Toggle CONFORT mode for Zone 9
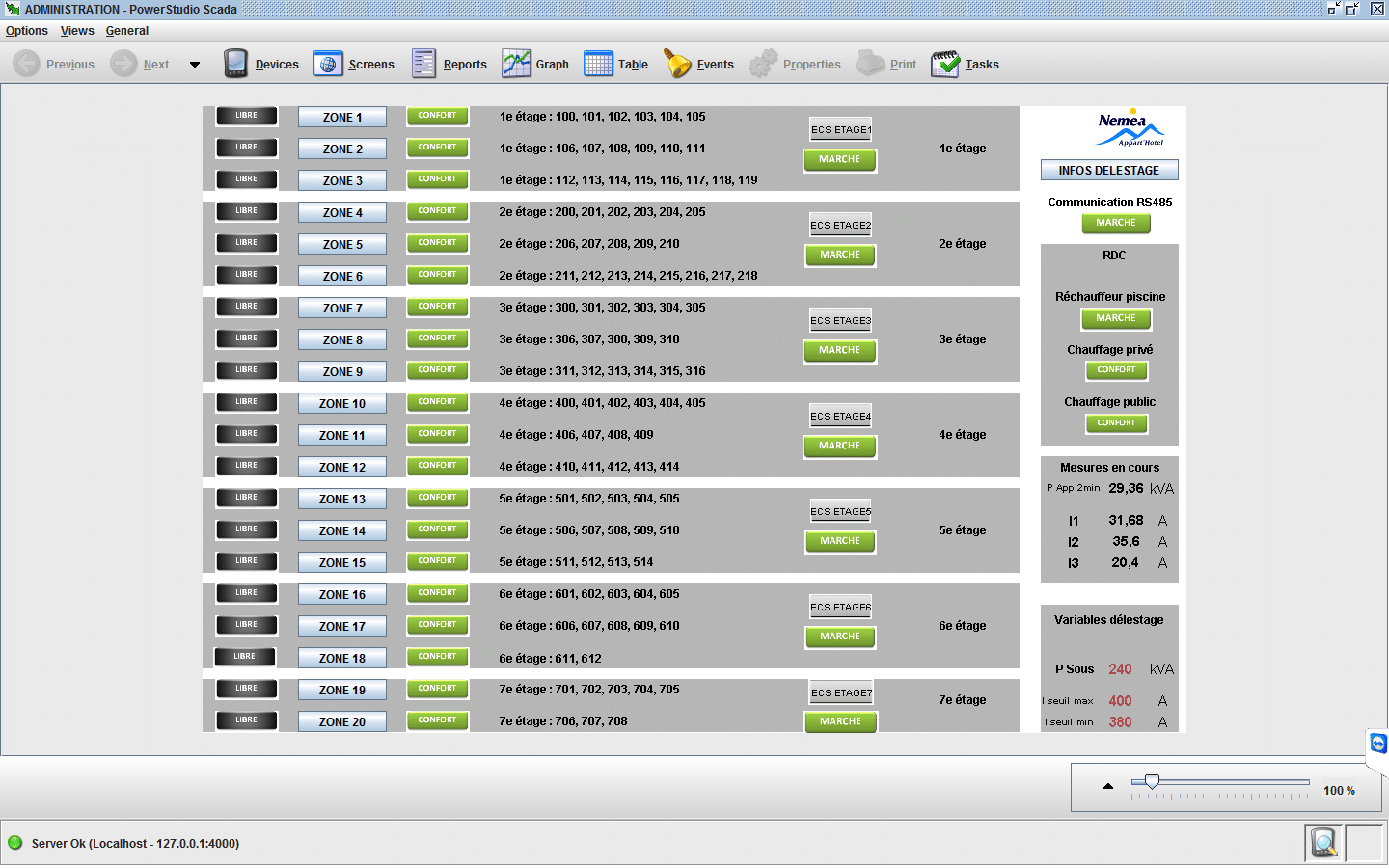1389x868 pixels. (x=437, y=370)
